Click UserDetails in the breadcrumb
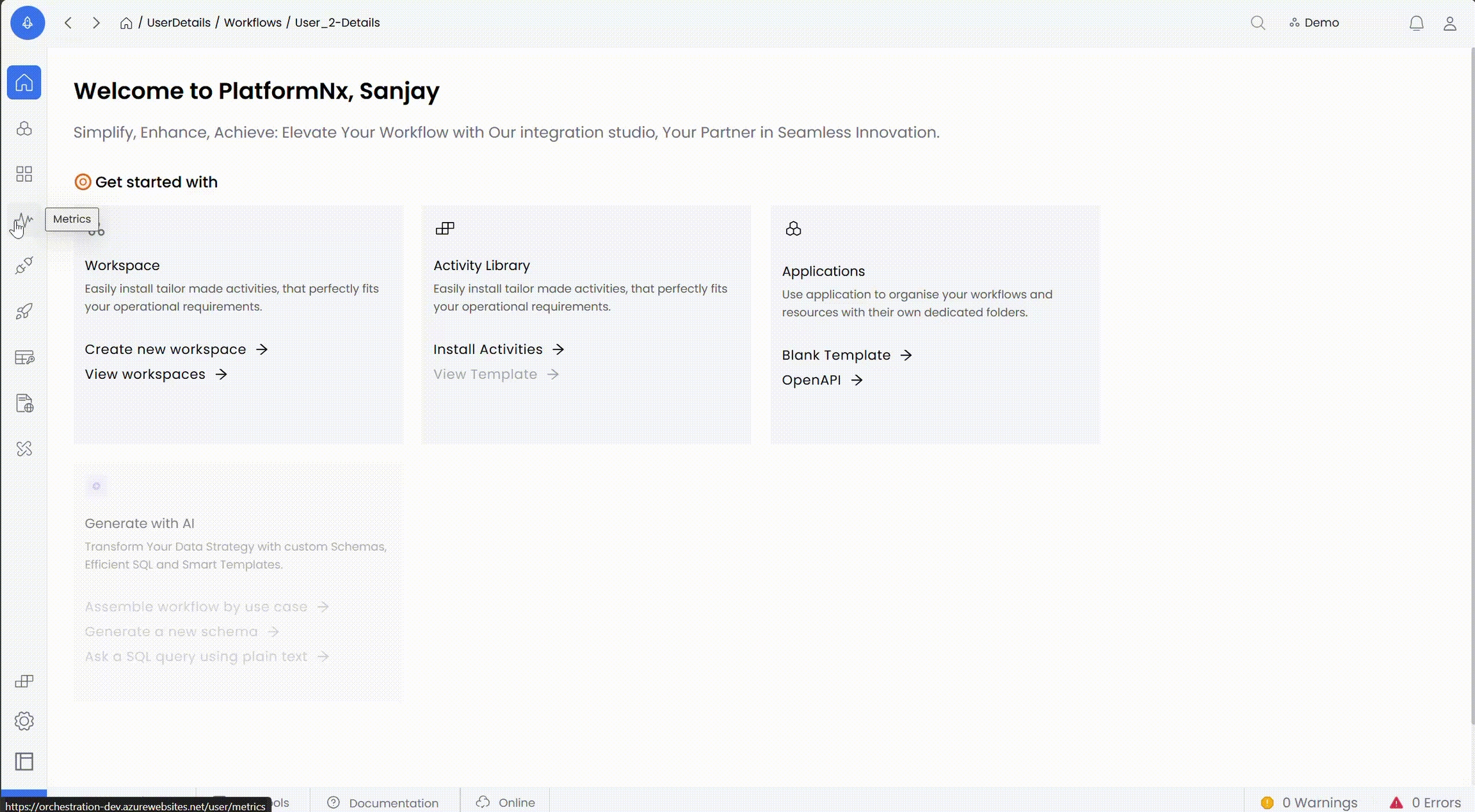This screenshot has height=812, width=1475. 179,23
